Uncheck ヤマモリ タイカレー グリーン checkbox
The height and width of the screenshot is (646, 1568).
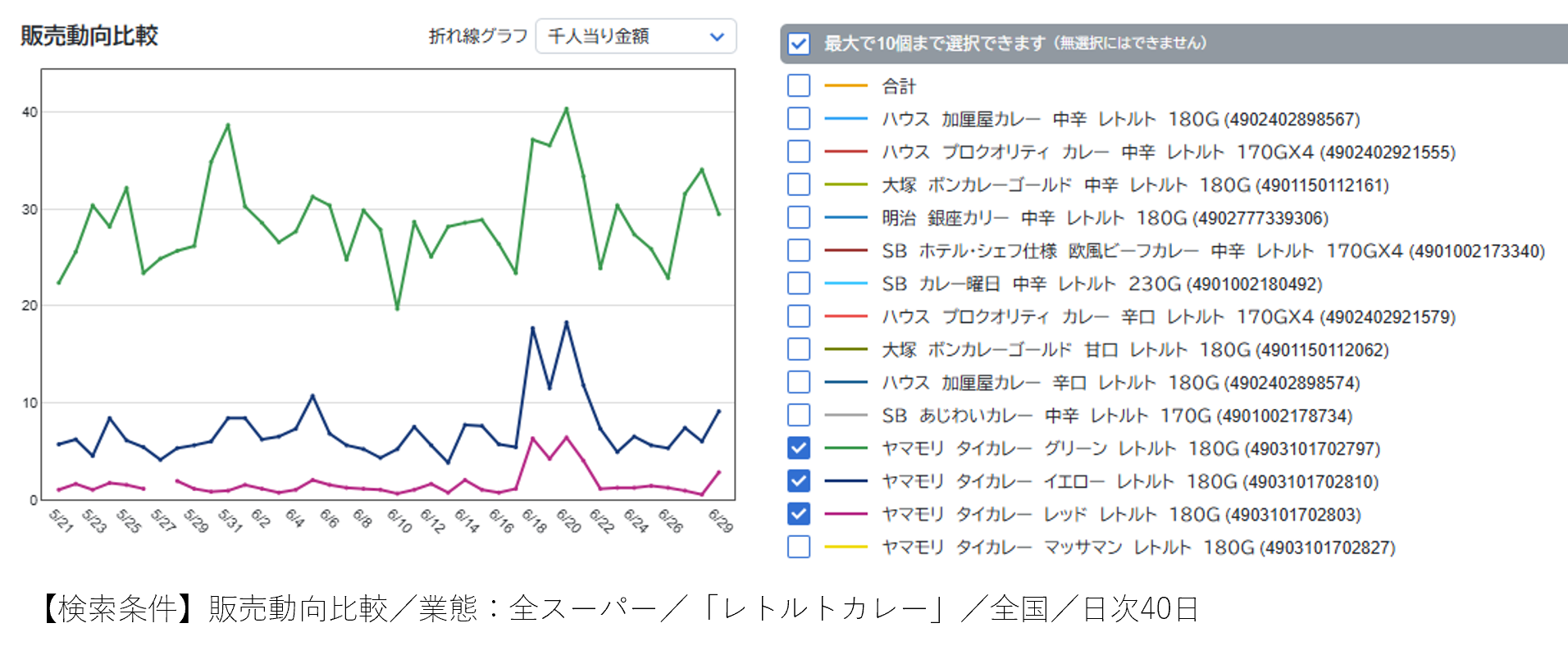coord(798,448)
